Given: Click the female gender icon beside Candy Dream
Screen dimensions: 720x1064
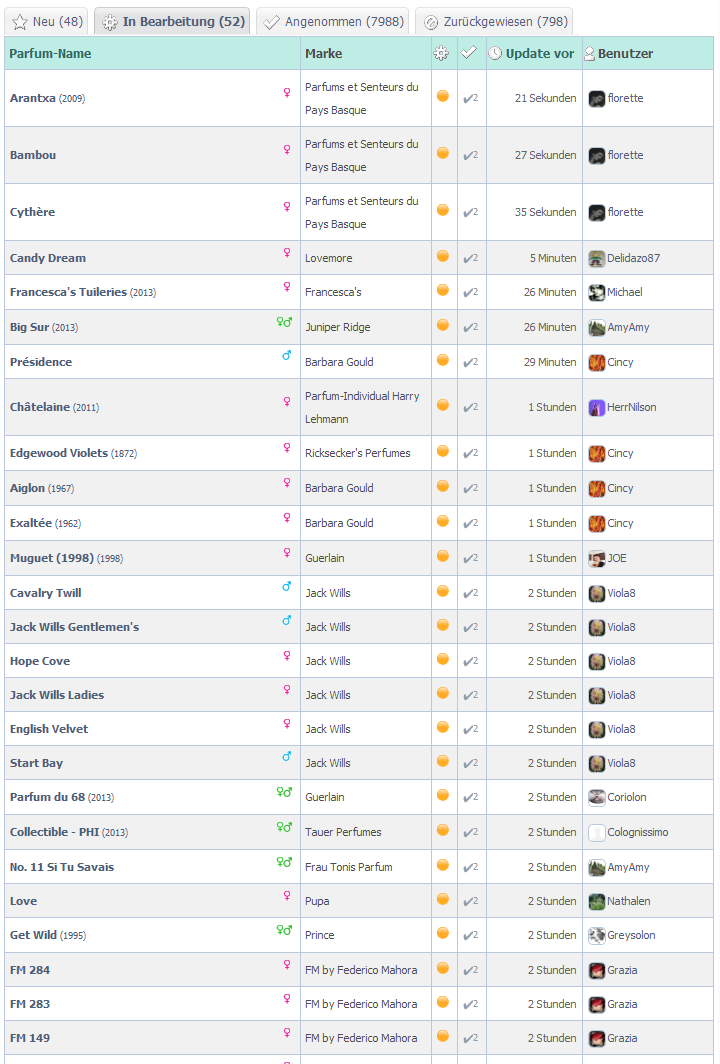Looking at the screenshot, I should 287,253.
